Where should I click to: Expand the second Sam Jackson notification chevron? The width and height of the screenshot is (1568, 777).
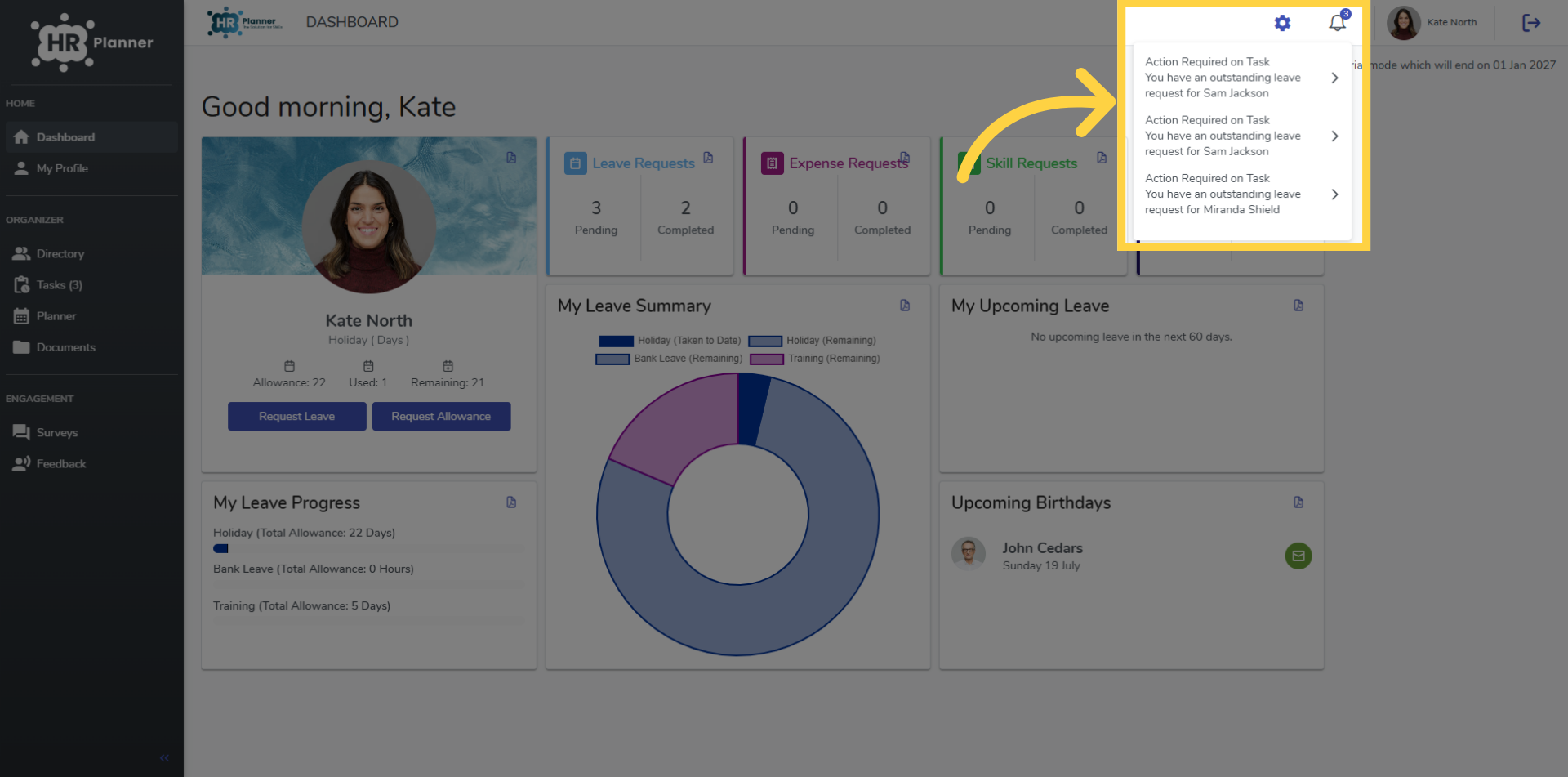1334,136
